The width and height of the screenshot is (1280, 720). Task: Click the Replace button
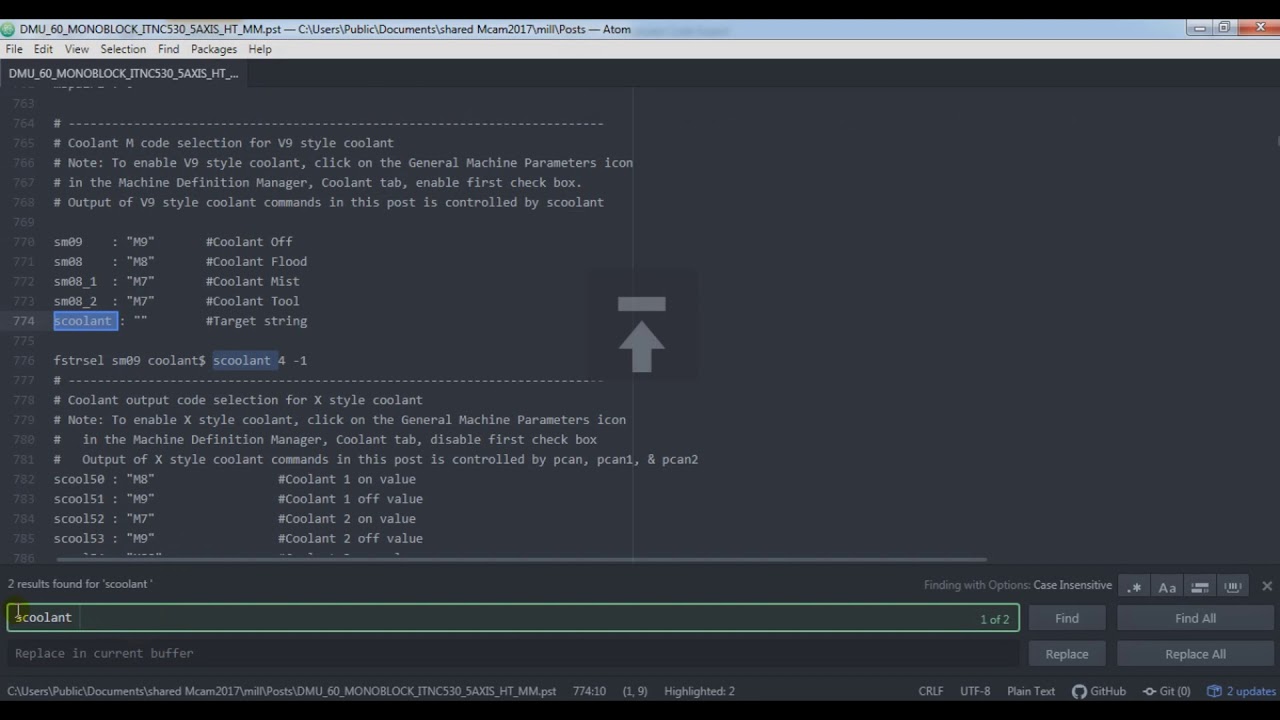1067,654
